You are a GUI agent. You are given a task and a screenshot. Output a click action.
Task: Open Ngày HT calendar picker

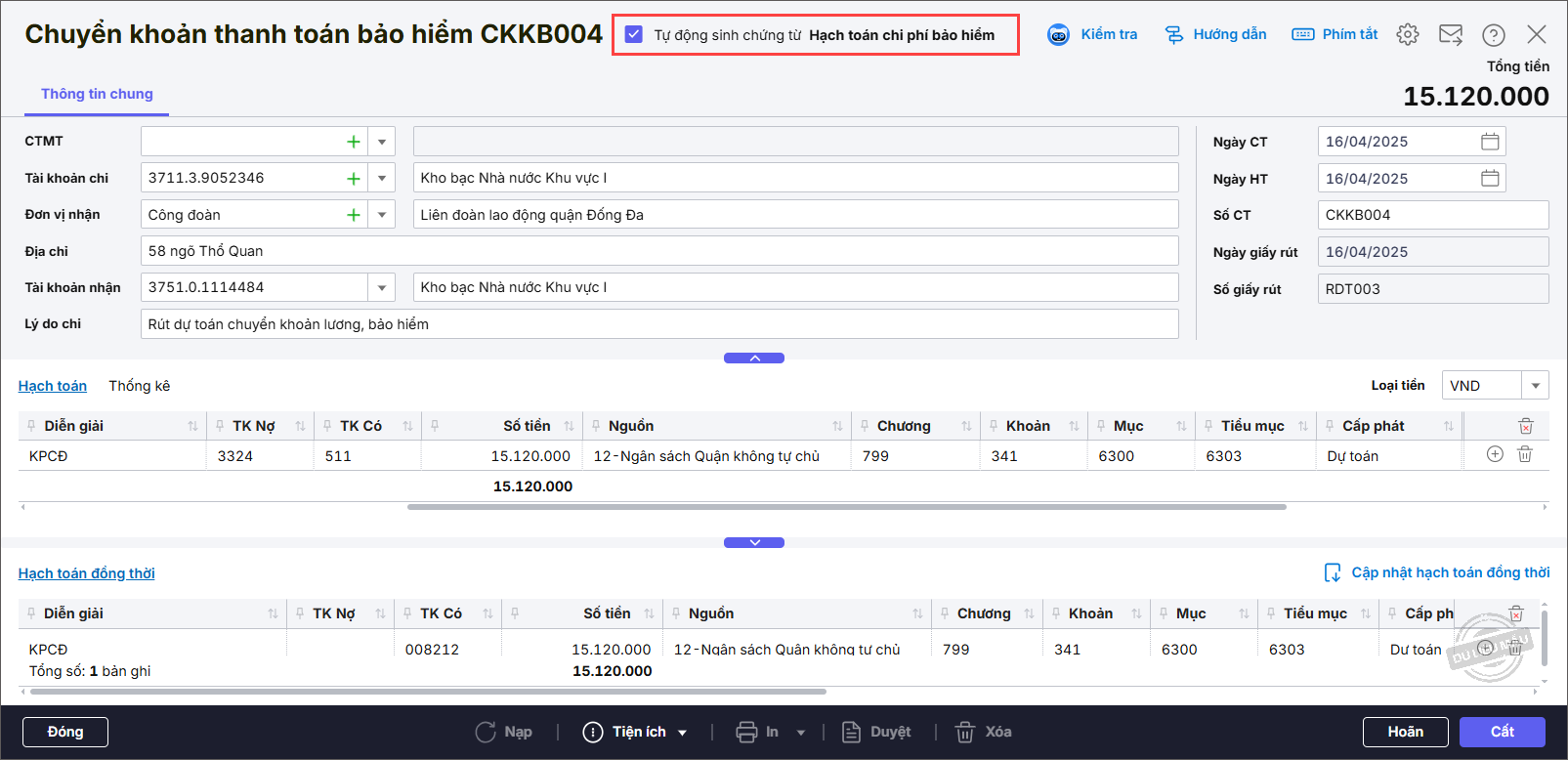coord(1490,178)
